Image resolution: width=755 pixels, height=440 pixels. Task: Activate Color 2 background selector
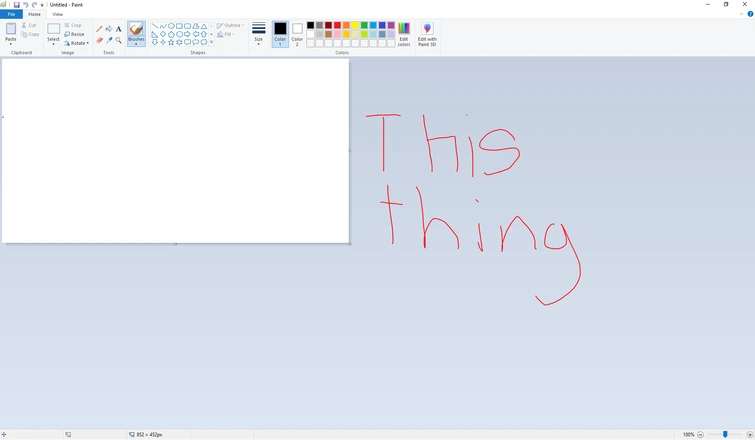click(297, 34)
